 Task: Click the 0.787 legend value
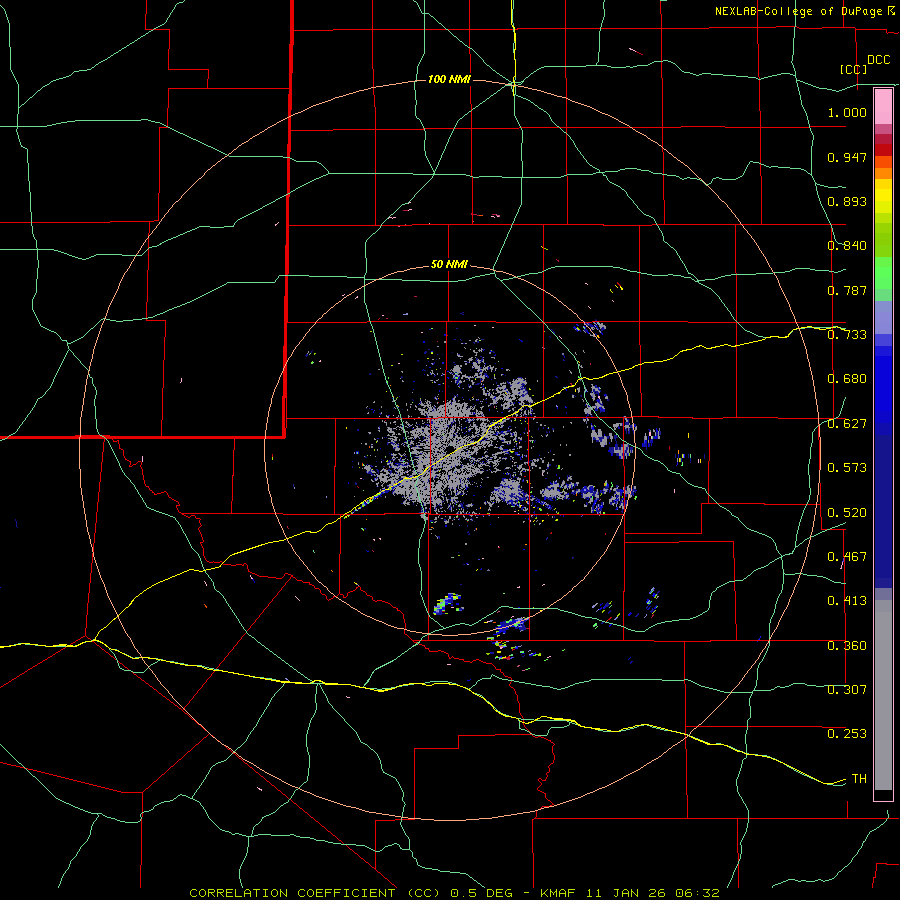click(x=847, y=290)
